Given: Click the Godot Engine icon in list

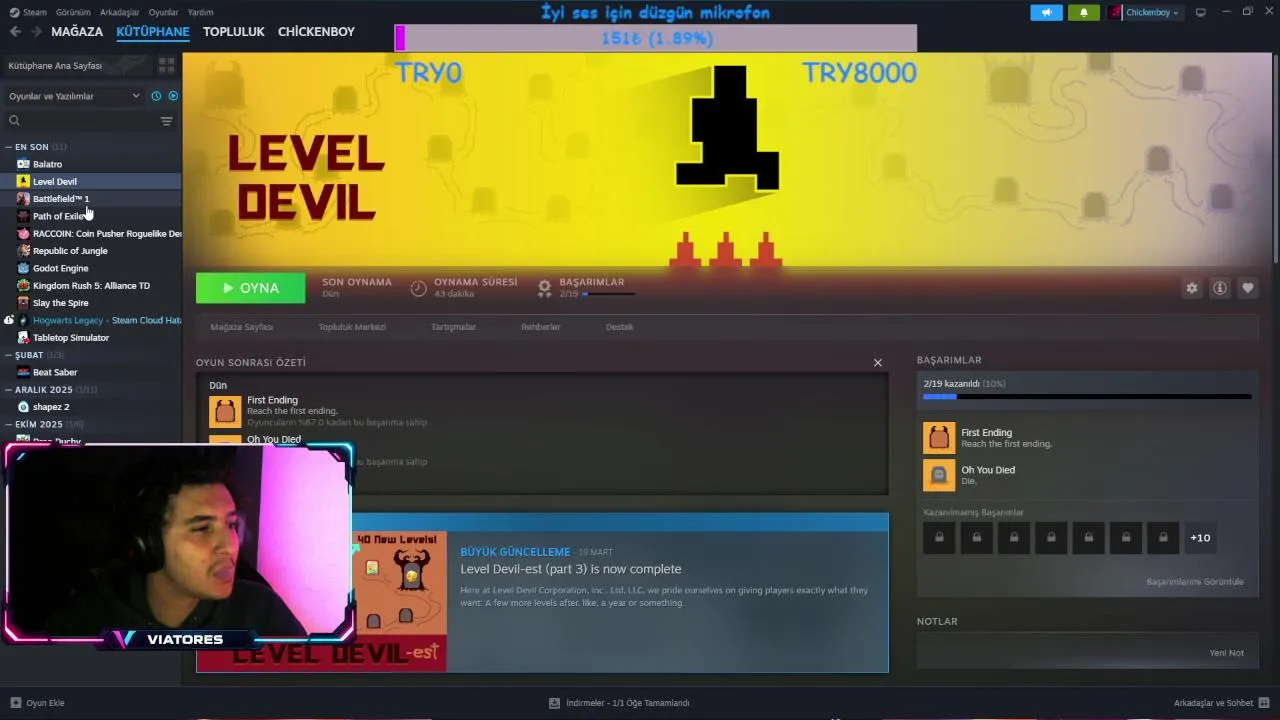Looking at the screenshot, I should [23, 268].
